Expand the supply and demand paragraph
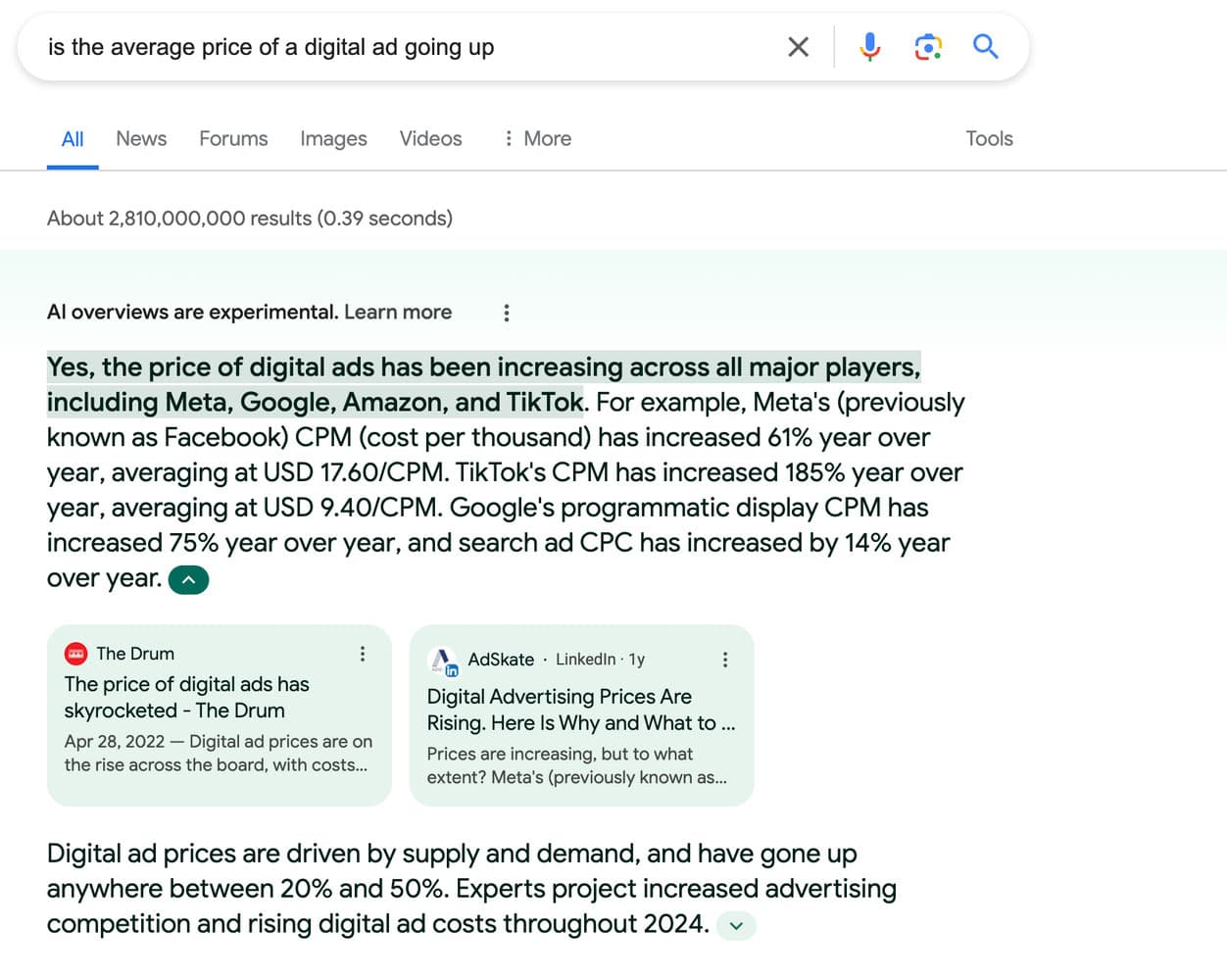 [x=736, y=925]
